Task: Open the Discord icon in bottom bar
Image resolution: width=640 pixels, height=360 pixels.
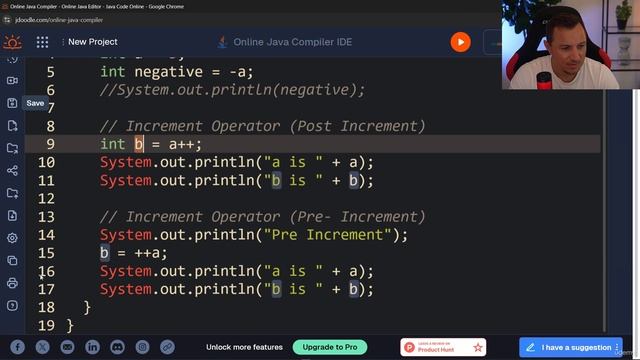Action: pyautogui.click(x=118, y=347)
